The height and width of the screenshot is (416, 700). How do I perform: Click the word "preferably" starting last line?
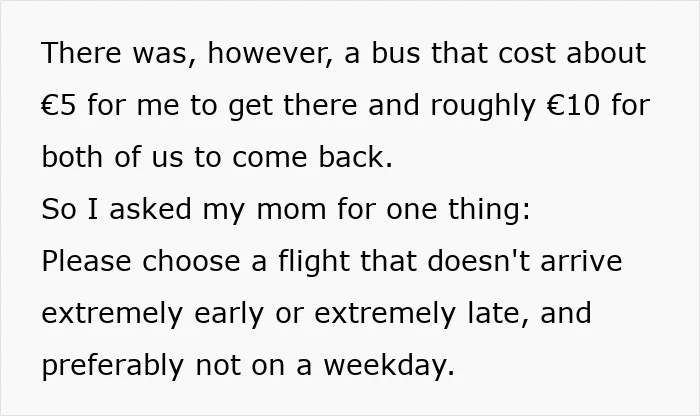(112, 366)
